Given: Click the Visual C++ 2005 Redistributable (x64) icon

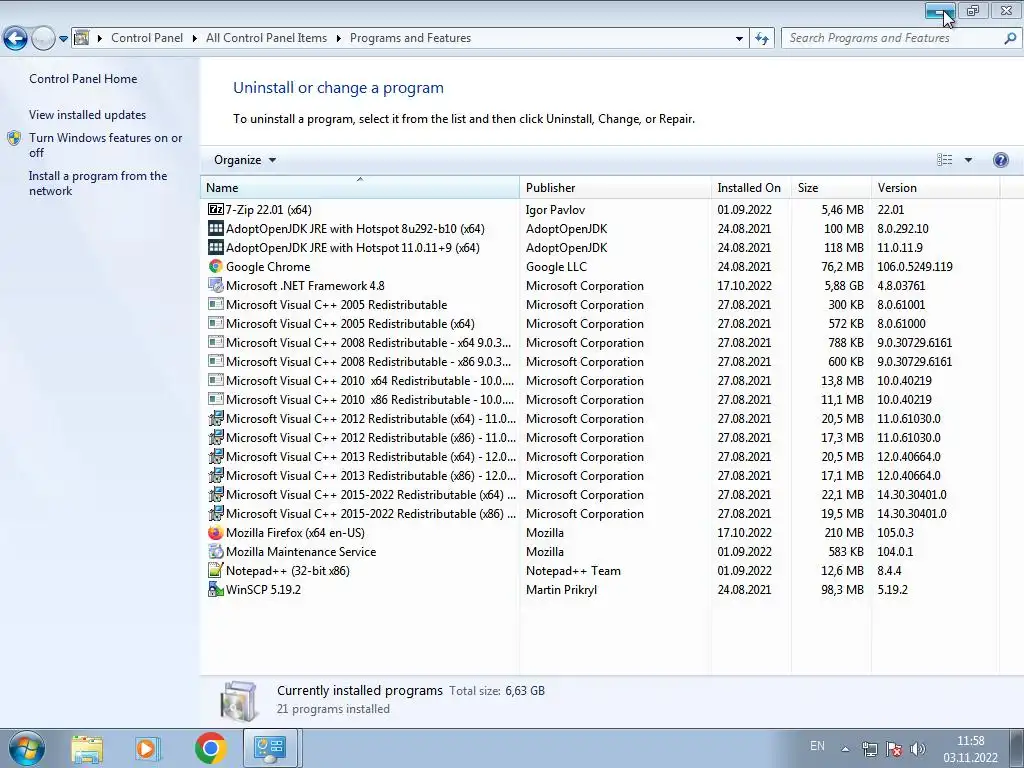Looking at the screenshot, I should (216, 323).
